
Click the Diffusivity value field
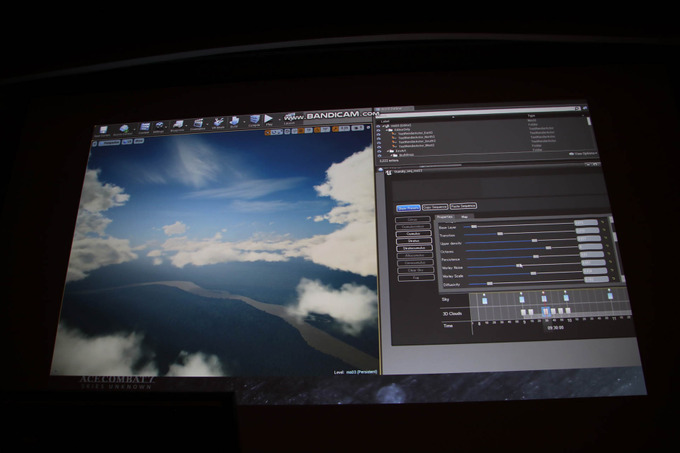596,279
